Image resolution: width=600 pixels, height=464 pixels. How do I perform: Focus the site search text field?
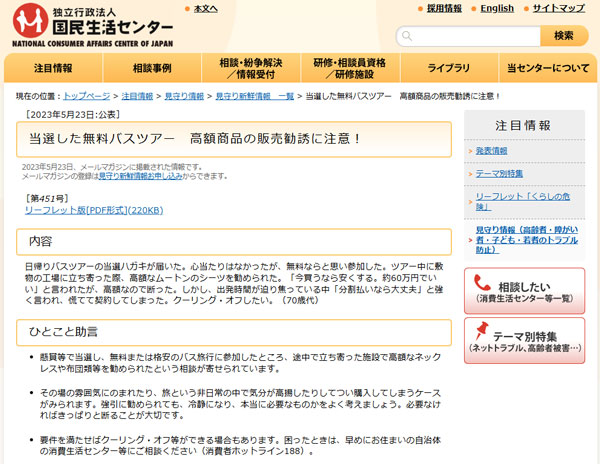[468, 36]
